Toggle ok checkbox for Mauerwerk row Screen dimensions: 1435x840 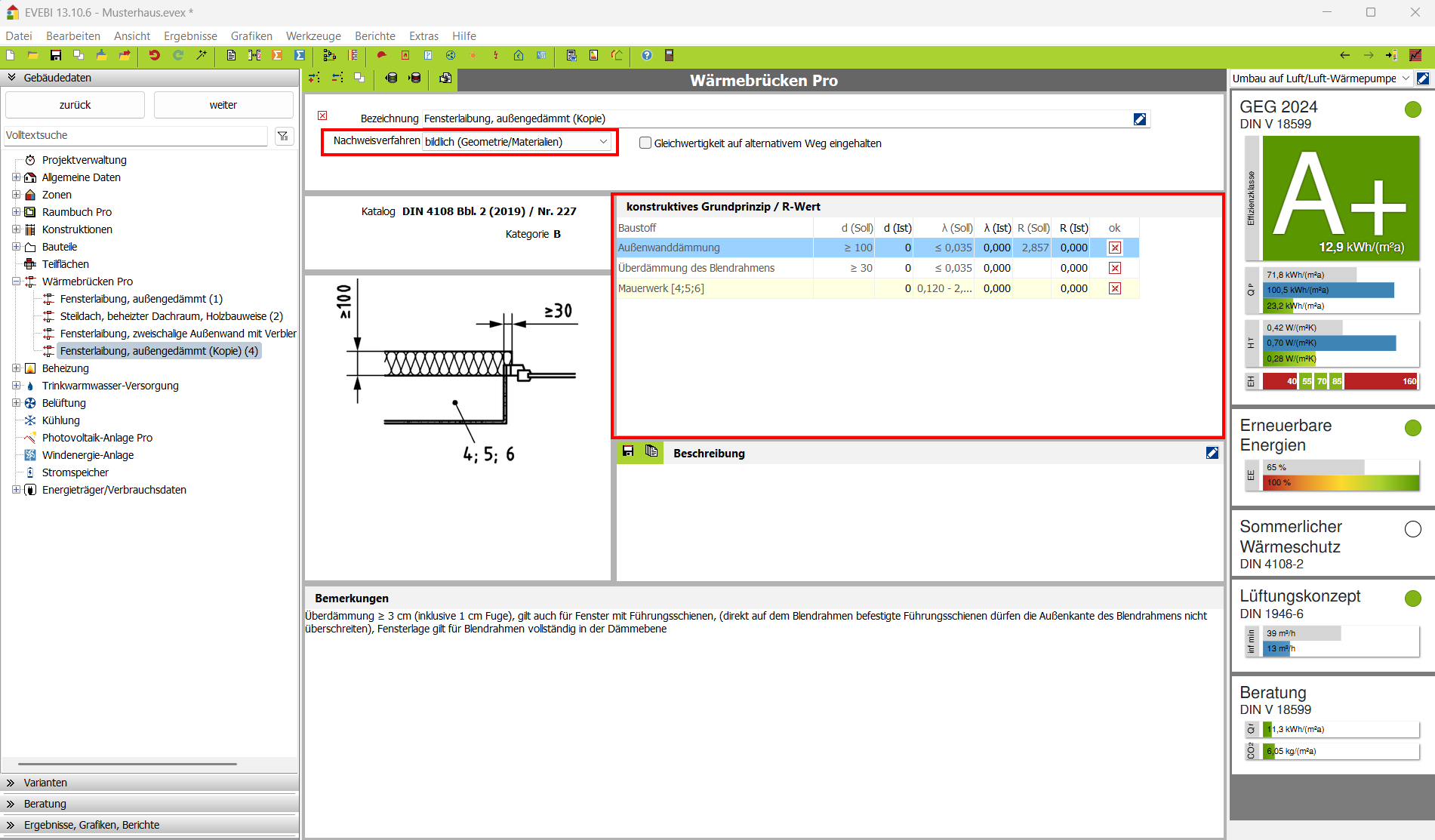coord(1115,288)
